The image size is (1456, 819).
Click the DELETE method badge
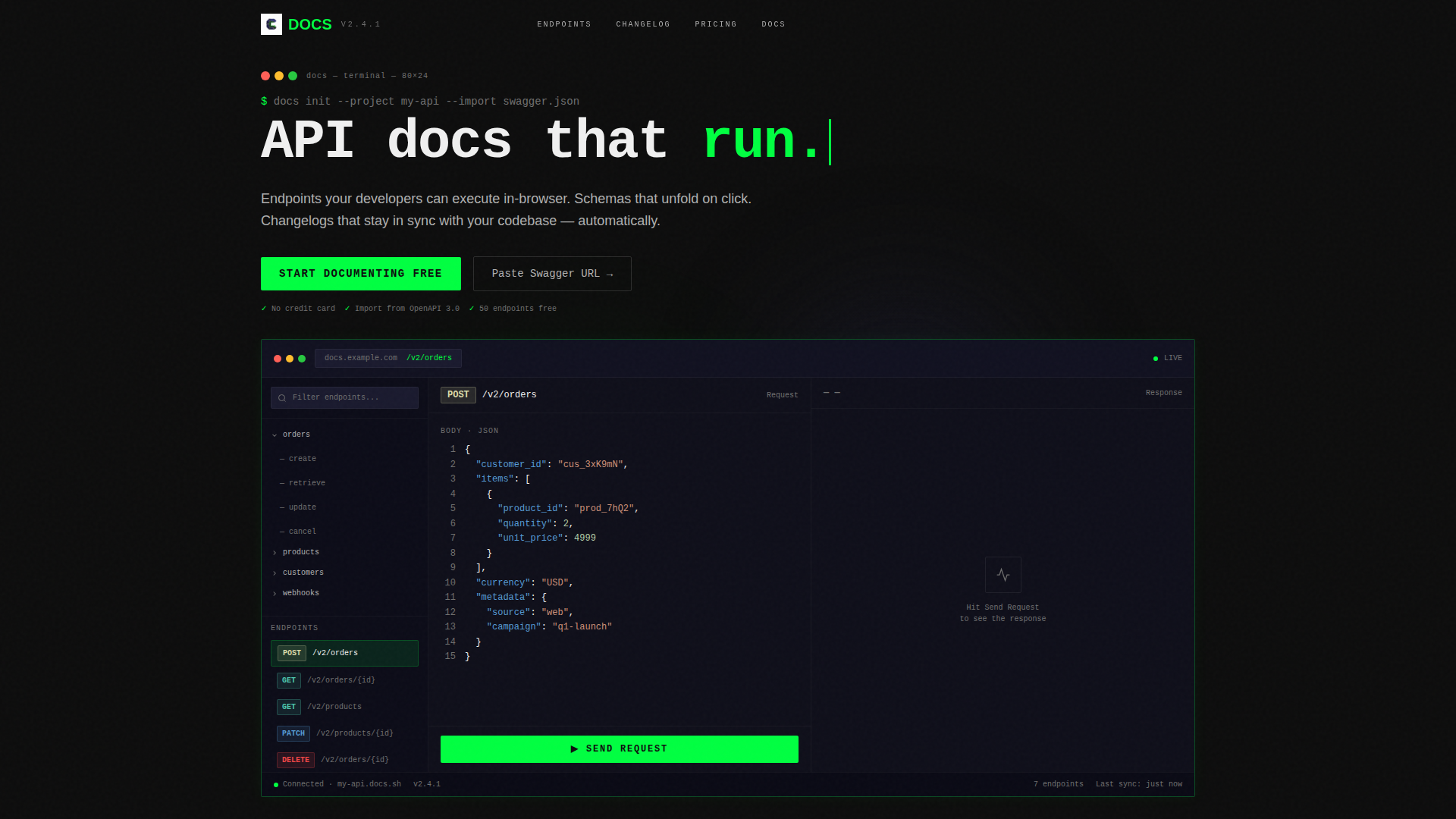tap(296, 760)
